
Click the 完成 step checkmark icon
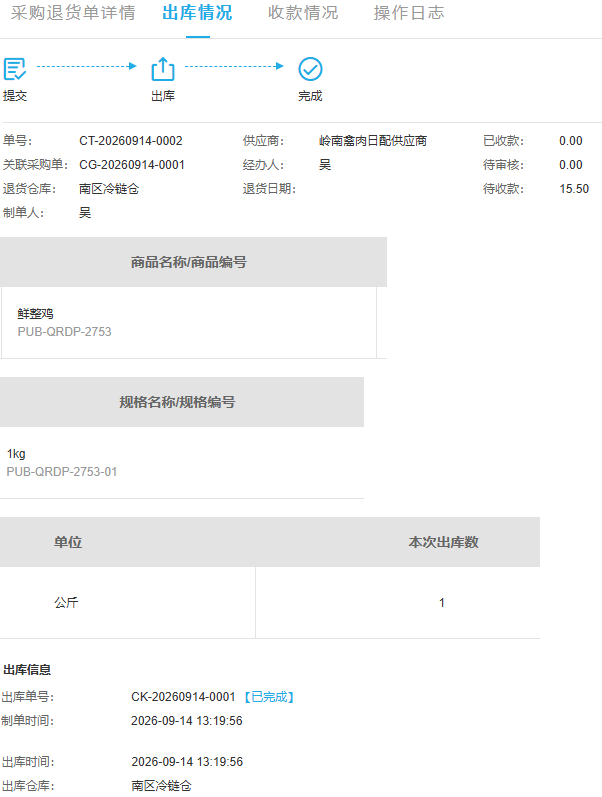pos(310,69)
